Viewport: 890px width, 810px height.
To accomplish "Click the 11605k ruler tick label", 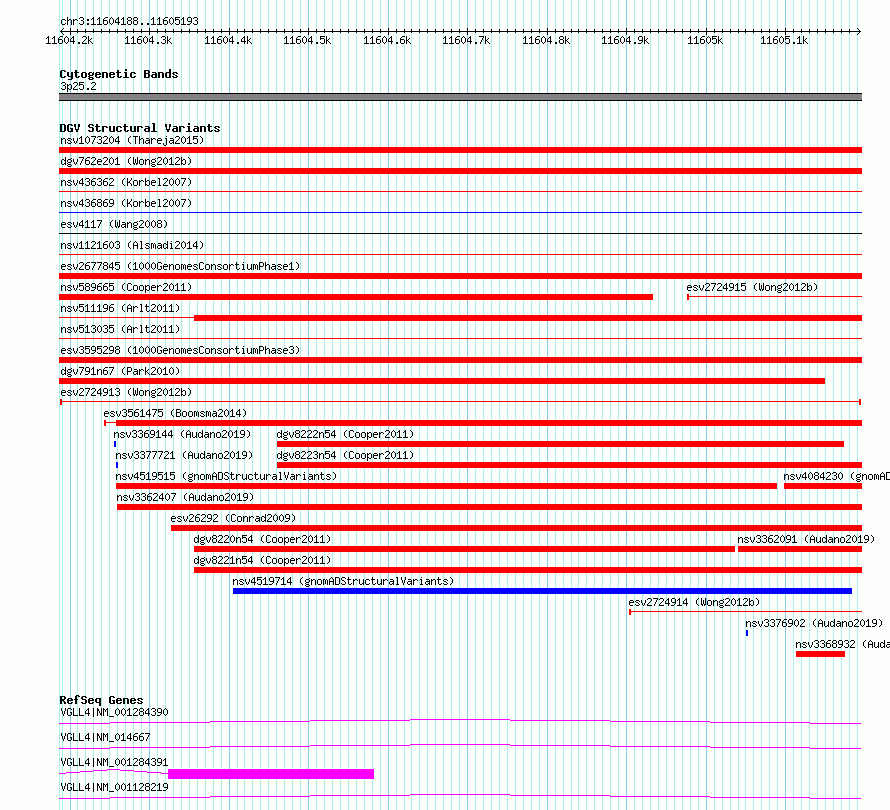I will [705, 40].
